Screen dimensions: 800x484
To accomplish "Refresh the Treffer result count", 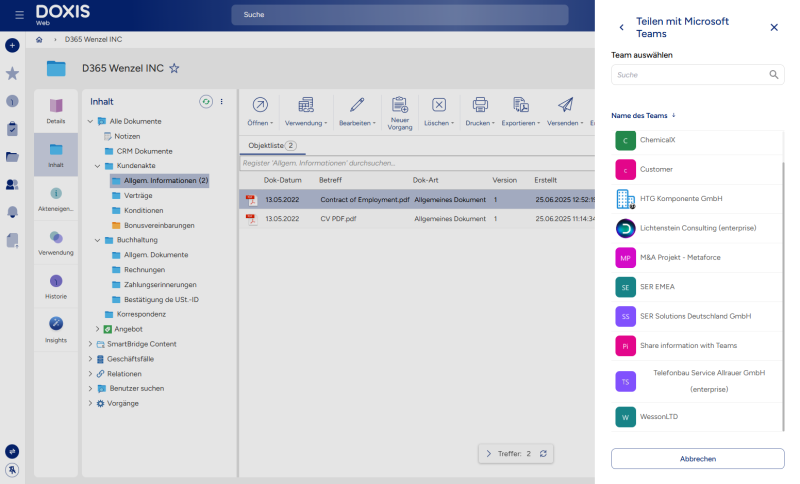I will pyautogui.click(x=543, y=453).
